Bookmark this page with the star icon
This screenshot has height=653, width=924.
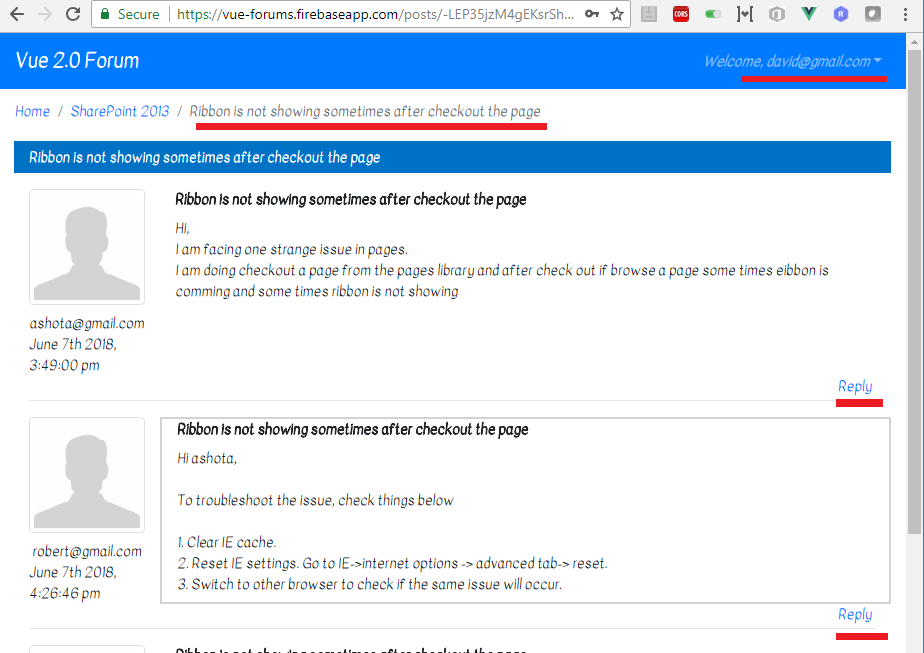(616, 14)
